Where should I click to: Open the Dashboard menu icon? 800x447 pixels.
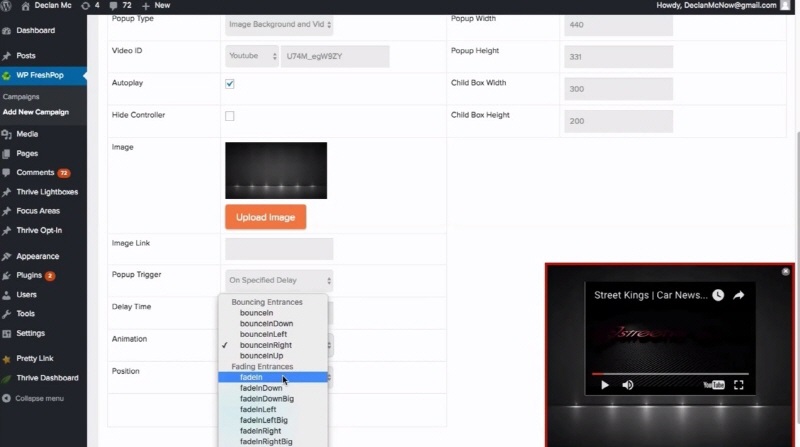pyautogui.click(x=7, y=31)
